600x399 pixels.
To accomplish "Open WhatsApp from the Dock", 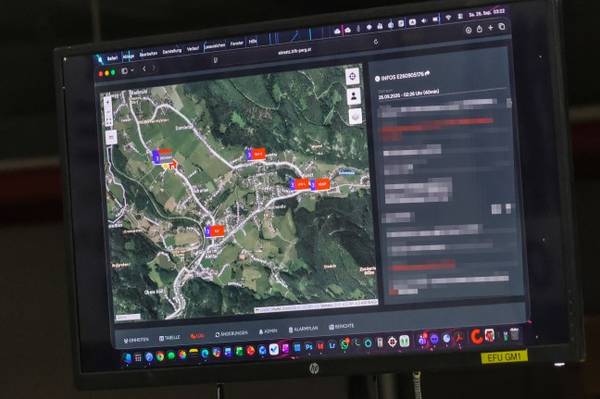I will [x=344, y=344].
